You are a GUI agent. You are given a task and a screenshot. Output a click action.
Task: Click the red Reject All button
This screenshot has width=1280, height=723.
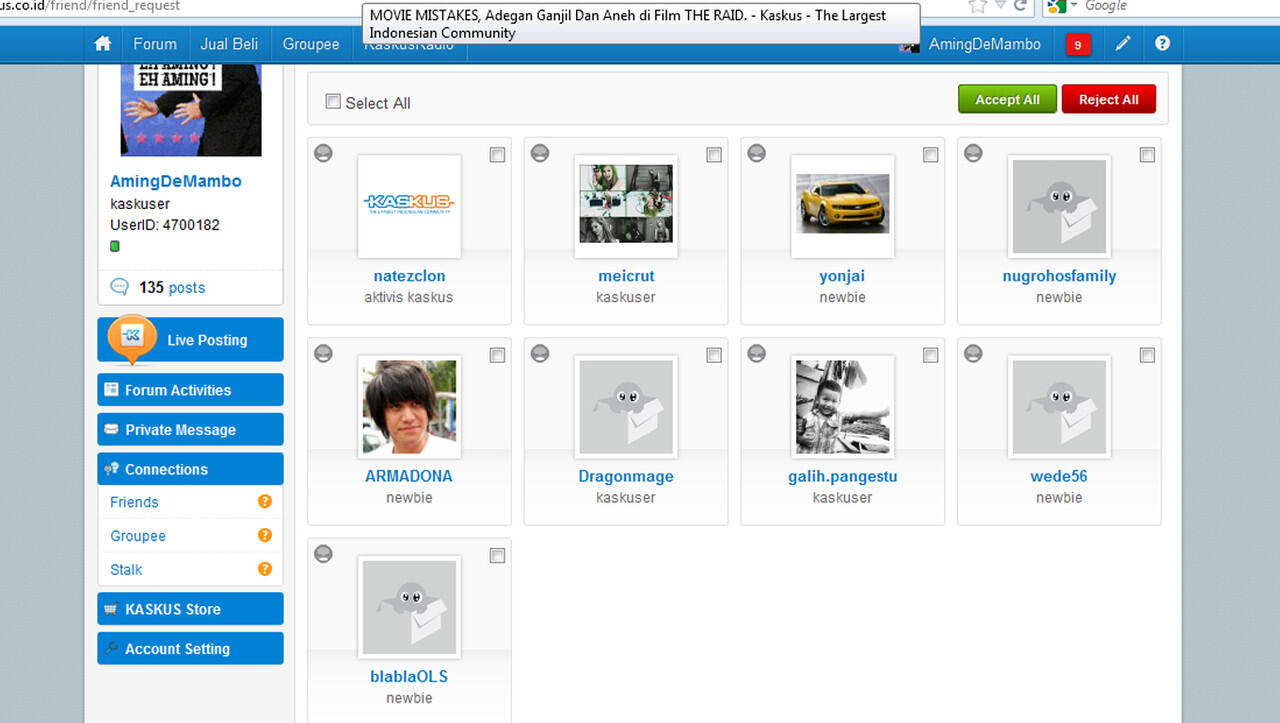pos(1108,99)
